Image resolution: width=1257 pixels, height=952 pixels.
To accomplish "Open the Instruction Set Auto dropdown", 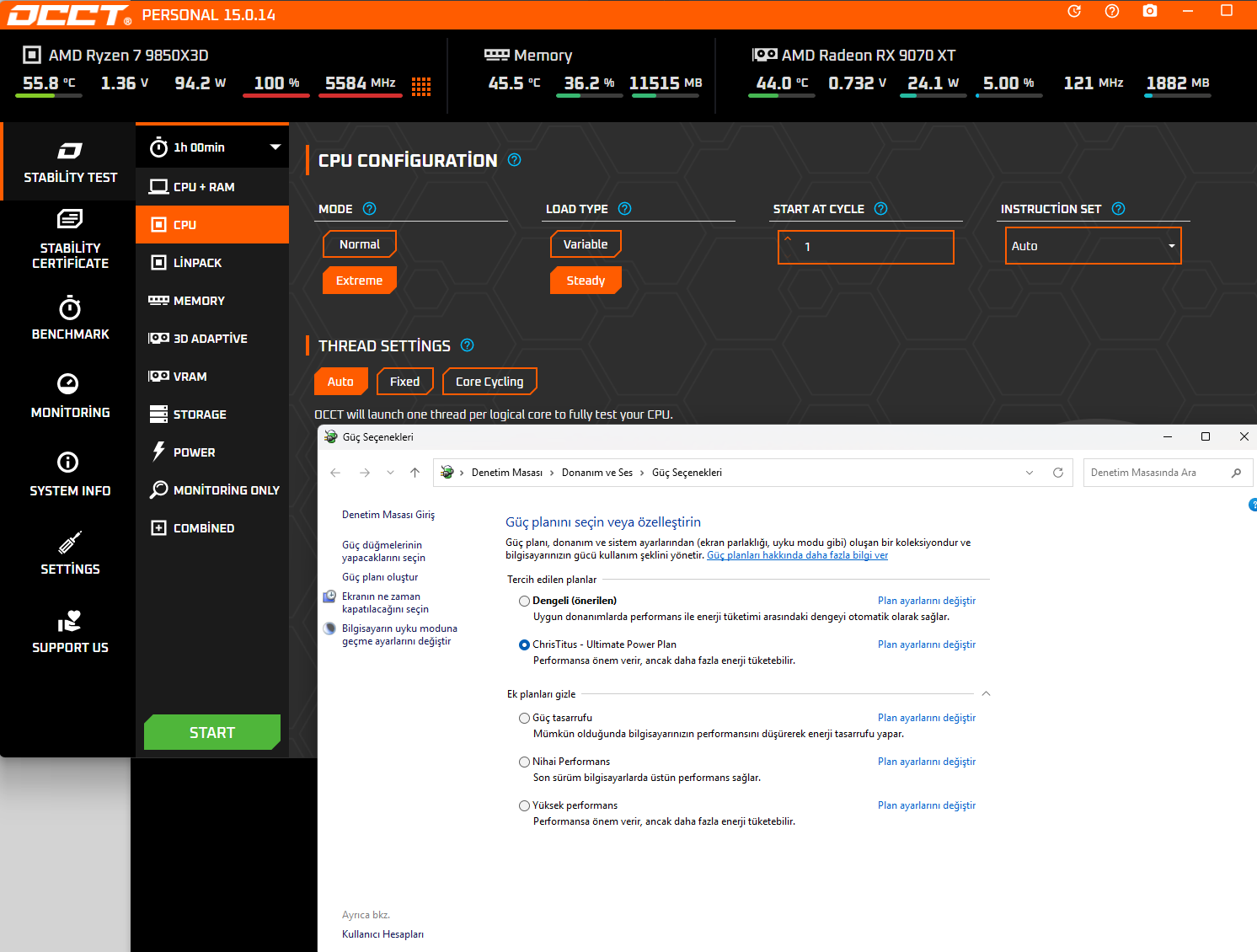I will [x=1094, y=246].
